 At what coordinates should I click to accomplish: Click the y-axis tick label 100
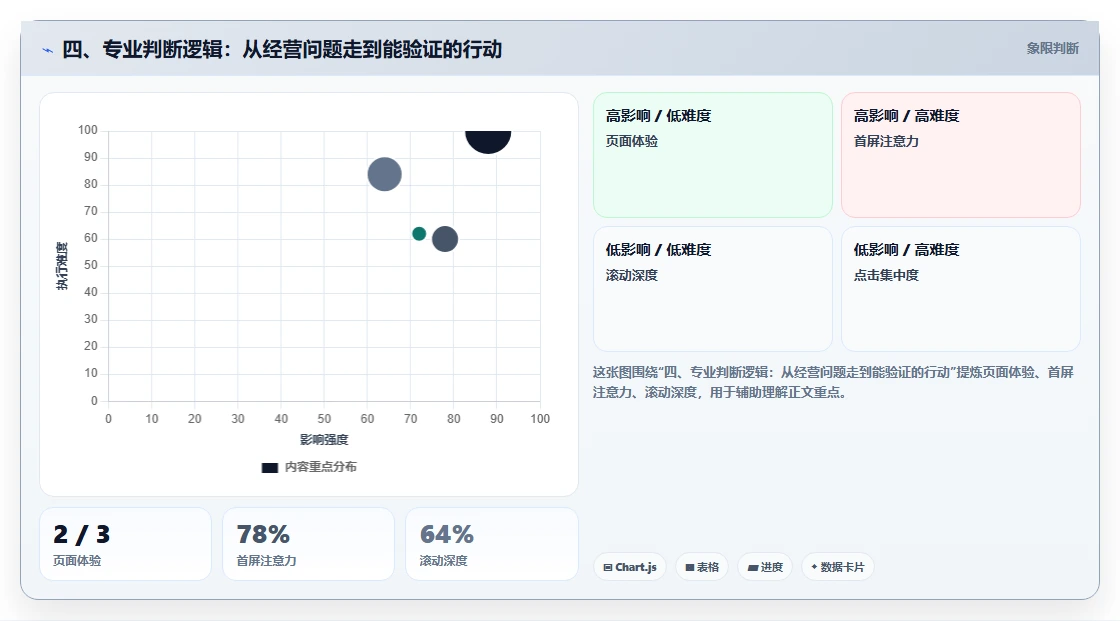[x=88, y=130]
